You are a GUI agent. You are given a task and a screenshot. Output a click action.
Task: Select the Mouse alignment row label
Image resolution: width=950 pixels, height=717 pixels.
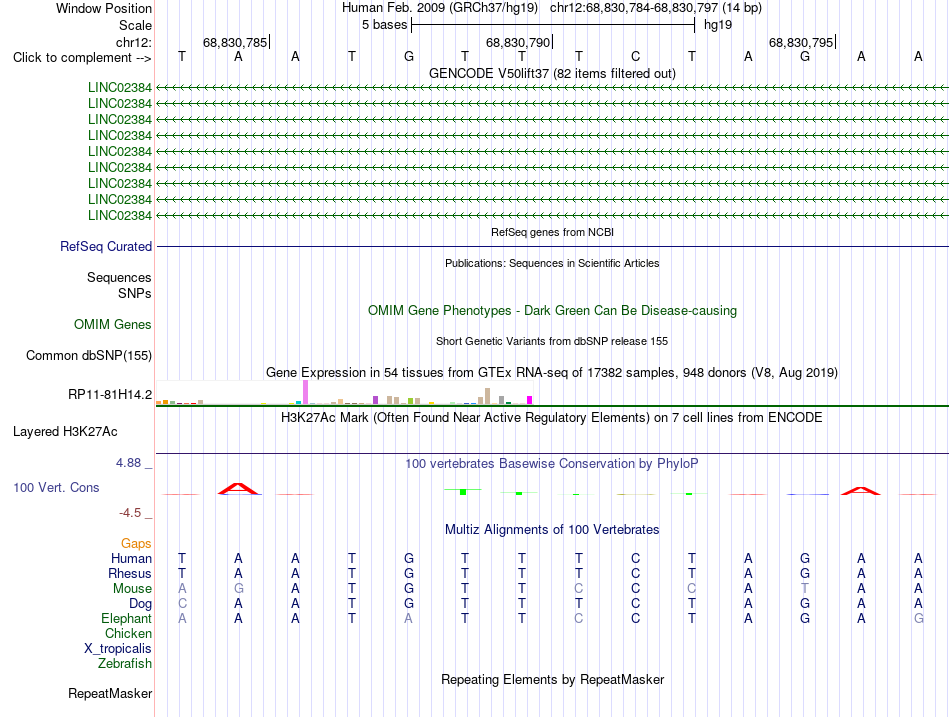[x=132, y=589]
